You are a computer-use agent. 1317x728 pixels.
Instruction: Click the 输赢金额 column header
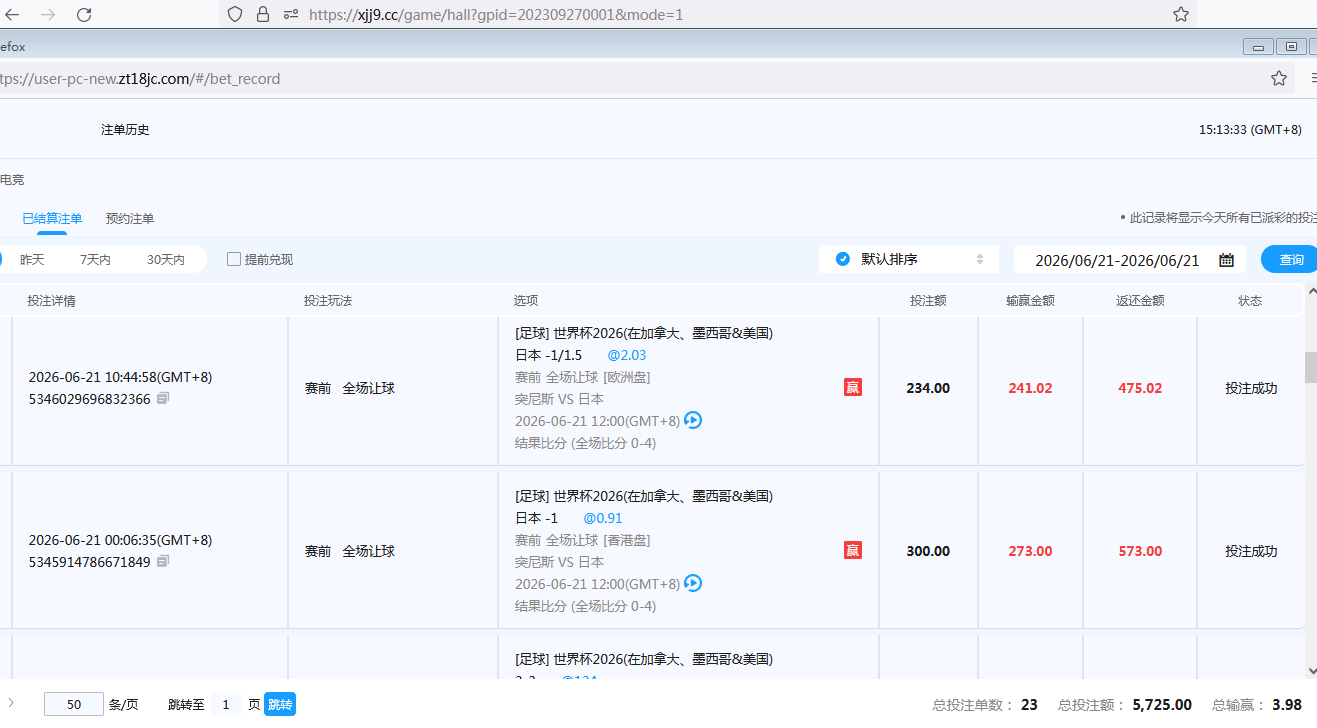(x=1030, y=301)
